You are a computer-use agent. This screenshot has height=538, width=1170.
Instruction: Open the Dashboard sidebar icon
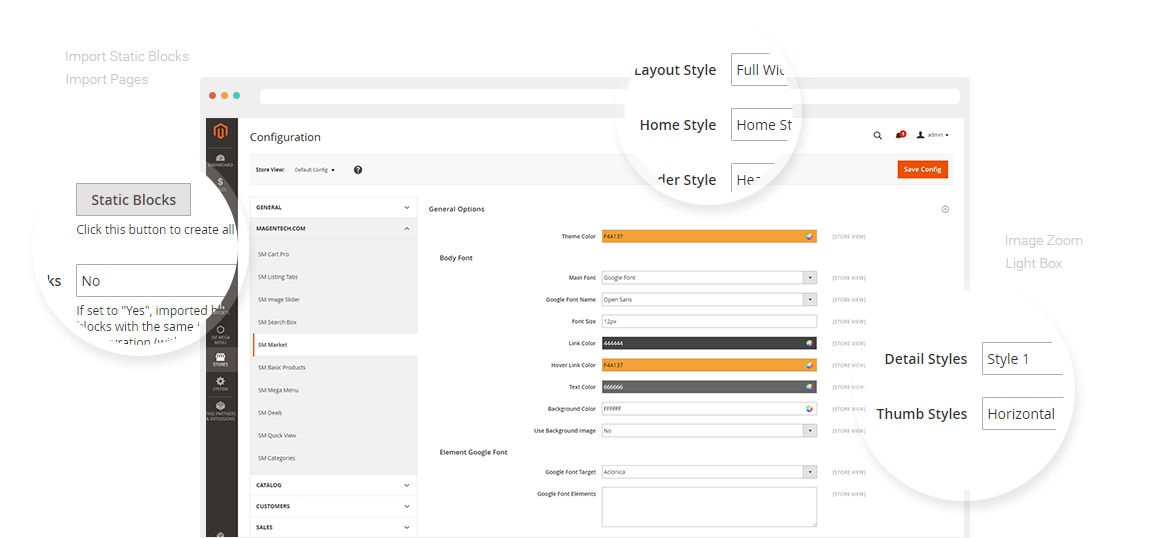220,160
